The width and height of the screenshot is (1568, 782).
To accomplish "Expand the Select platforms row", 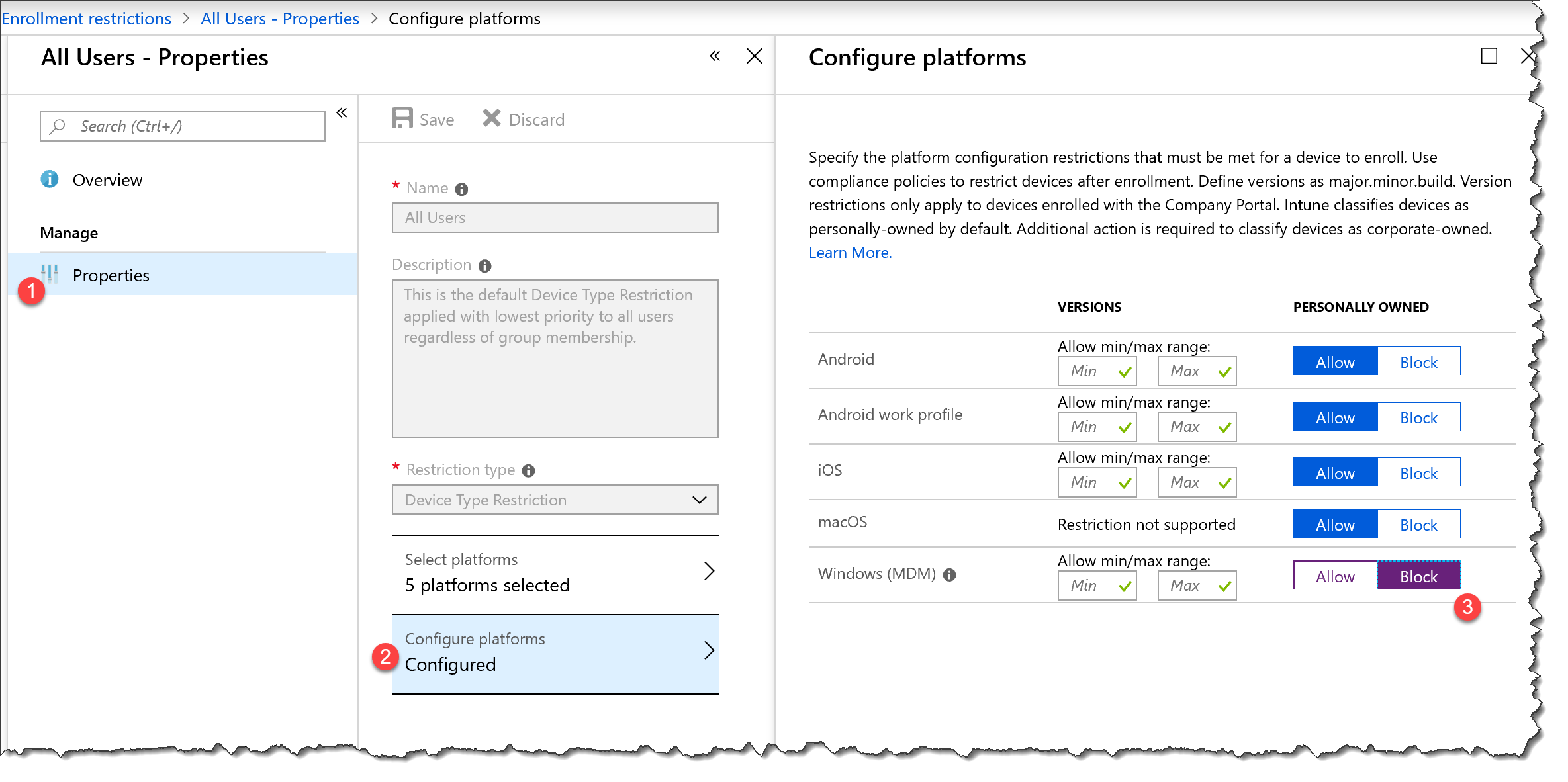I will (x=555, y=573).
